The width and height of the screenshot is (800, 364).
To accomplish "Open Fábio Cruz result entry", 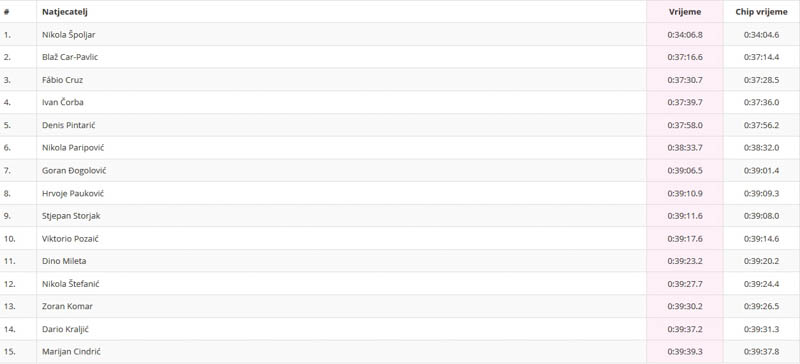I will tap(62, 80).
